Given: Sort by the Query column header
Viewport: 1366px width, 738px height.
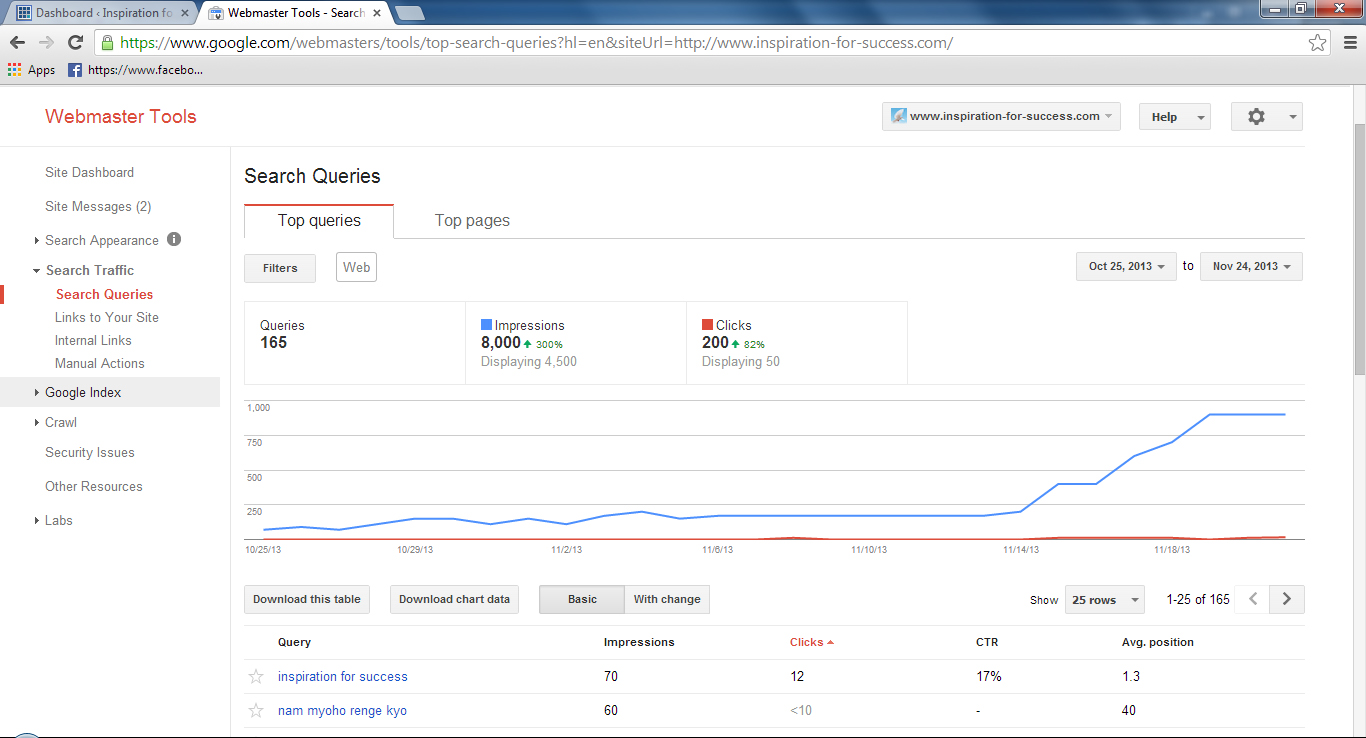Looking at the screenshot, I should (x=294, y=642).
